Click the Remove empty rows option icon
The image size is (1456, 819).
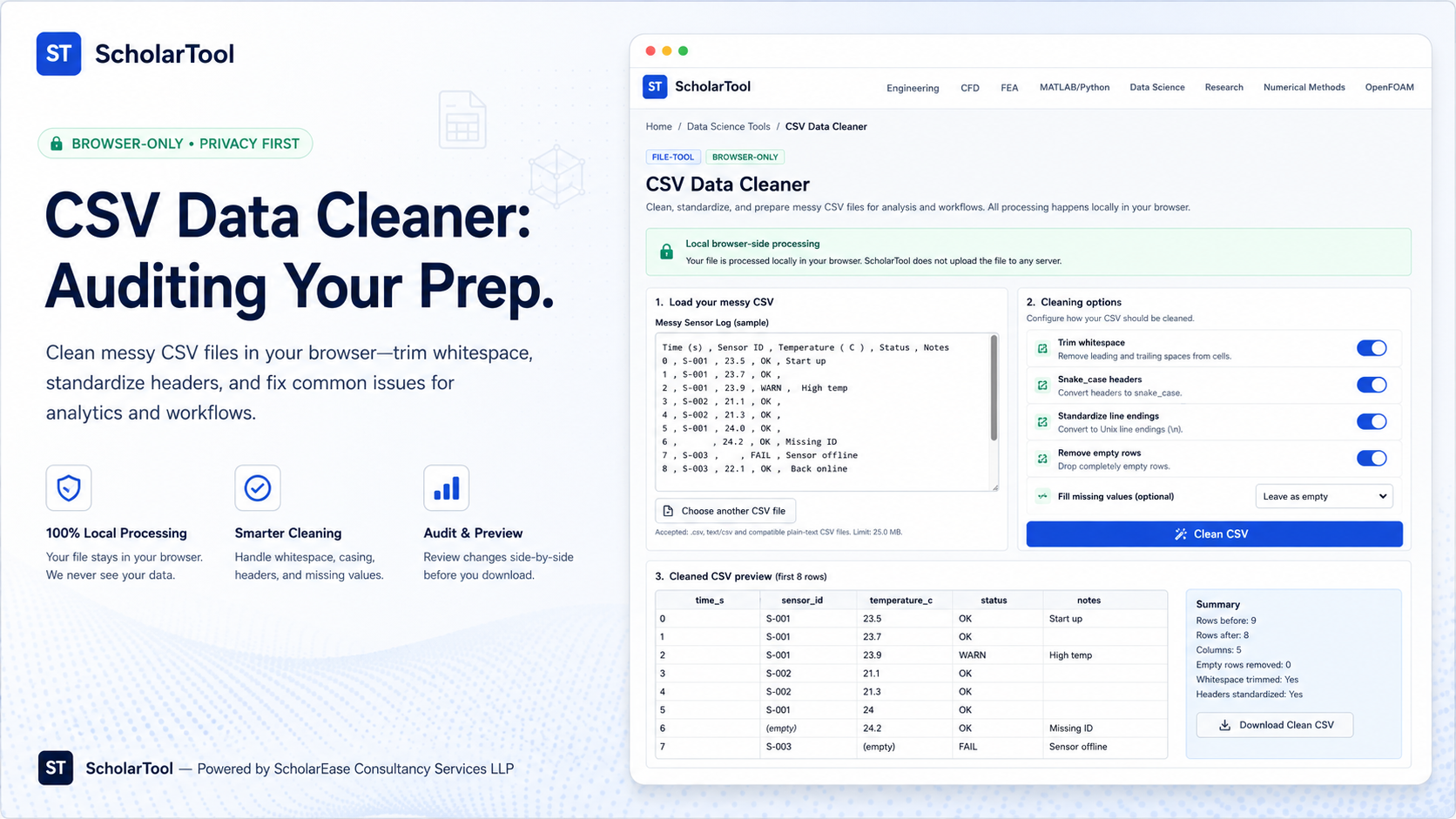click(x=1042, y=458)
